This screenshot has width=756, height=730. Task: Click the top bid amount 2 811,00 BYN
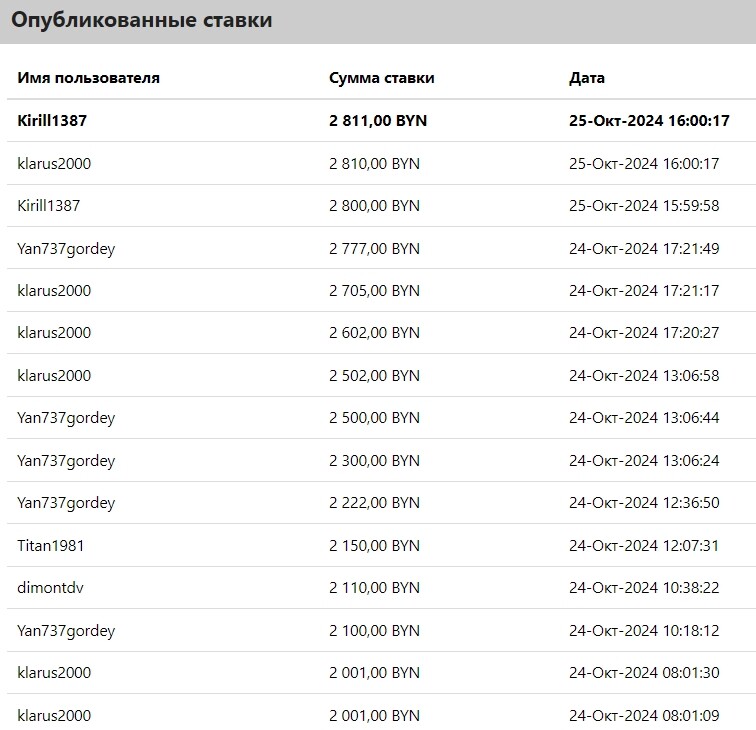click(x=377, y=120)
